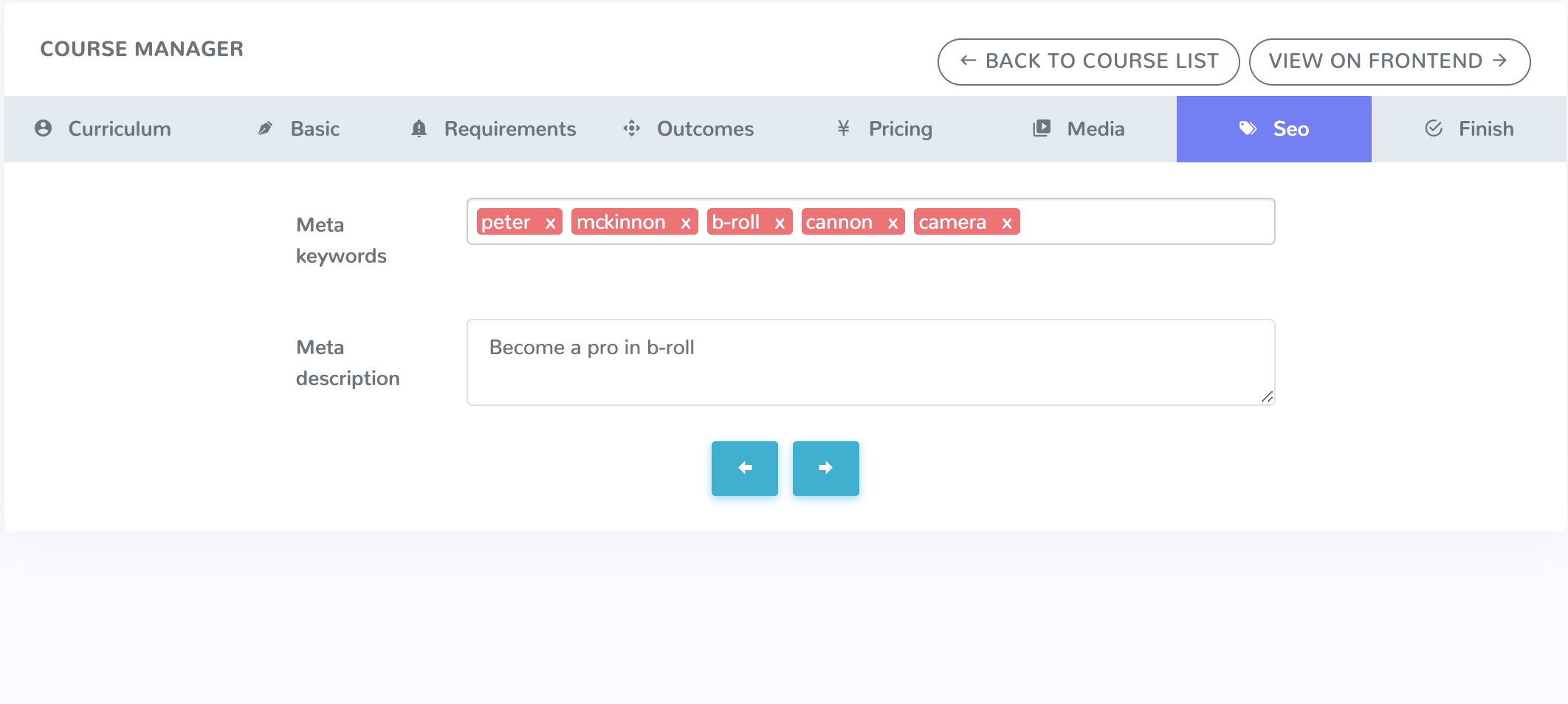
Task: Click the tags icon on Seo tab
Action: pyautogui.click(x=1248, y=128)
